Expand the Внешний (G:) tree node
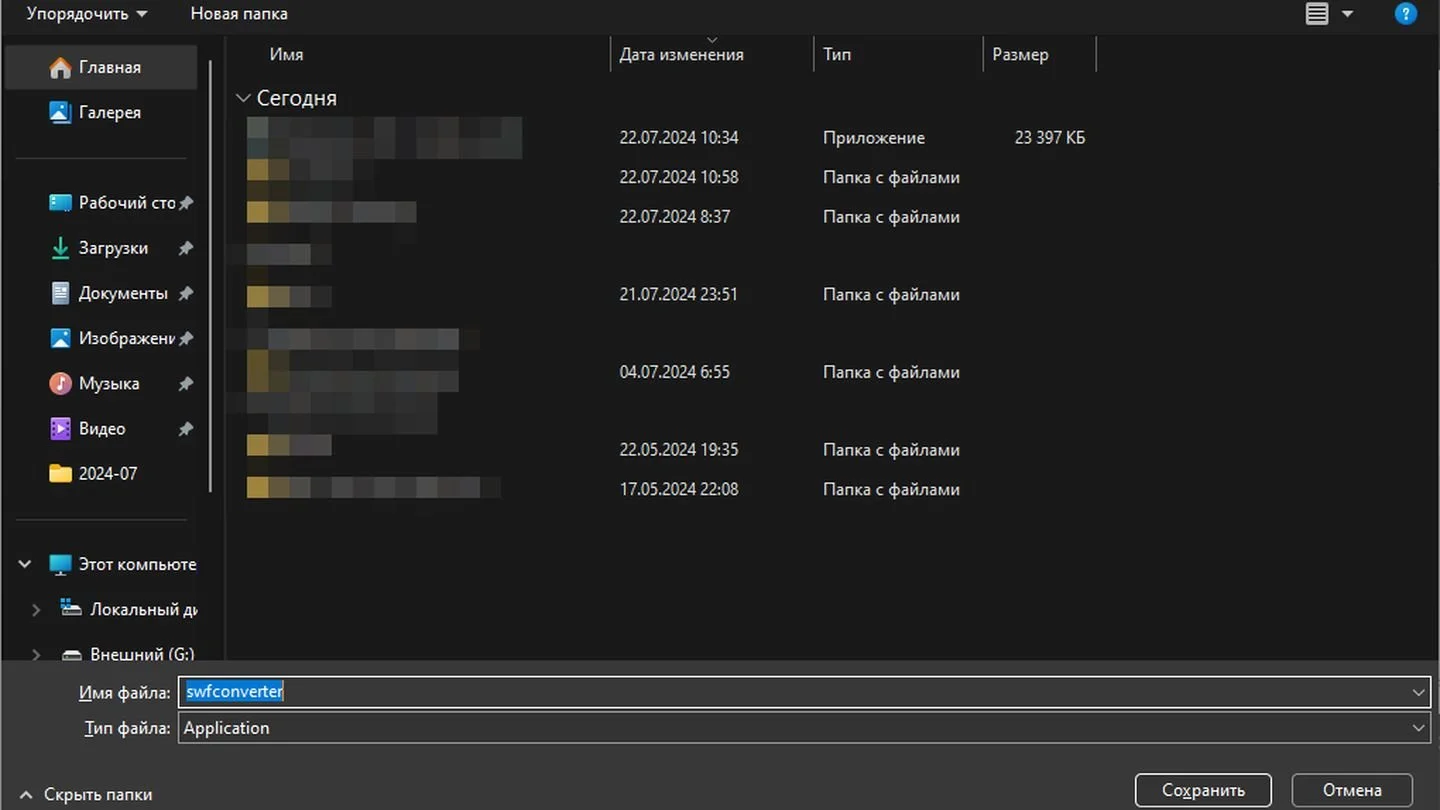The image size is (1440, 810). tap(36, 654)
